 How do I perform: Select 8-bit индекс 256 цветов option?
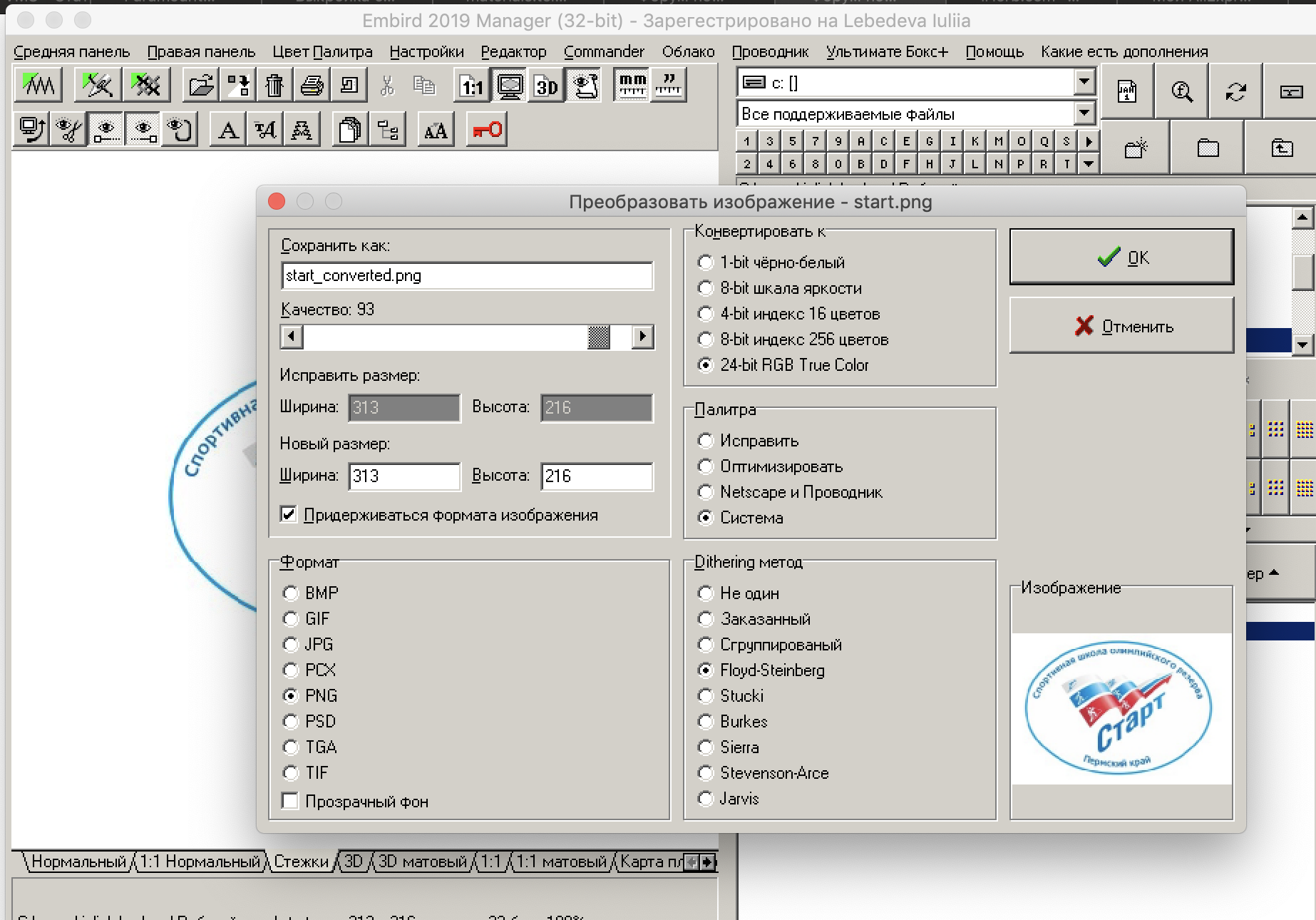click(705, 339)
